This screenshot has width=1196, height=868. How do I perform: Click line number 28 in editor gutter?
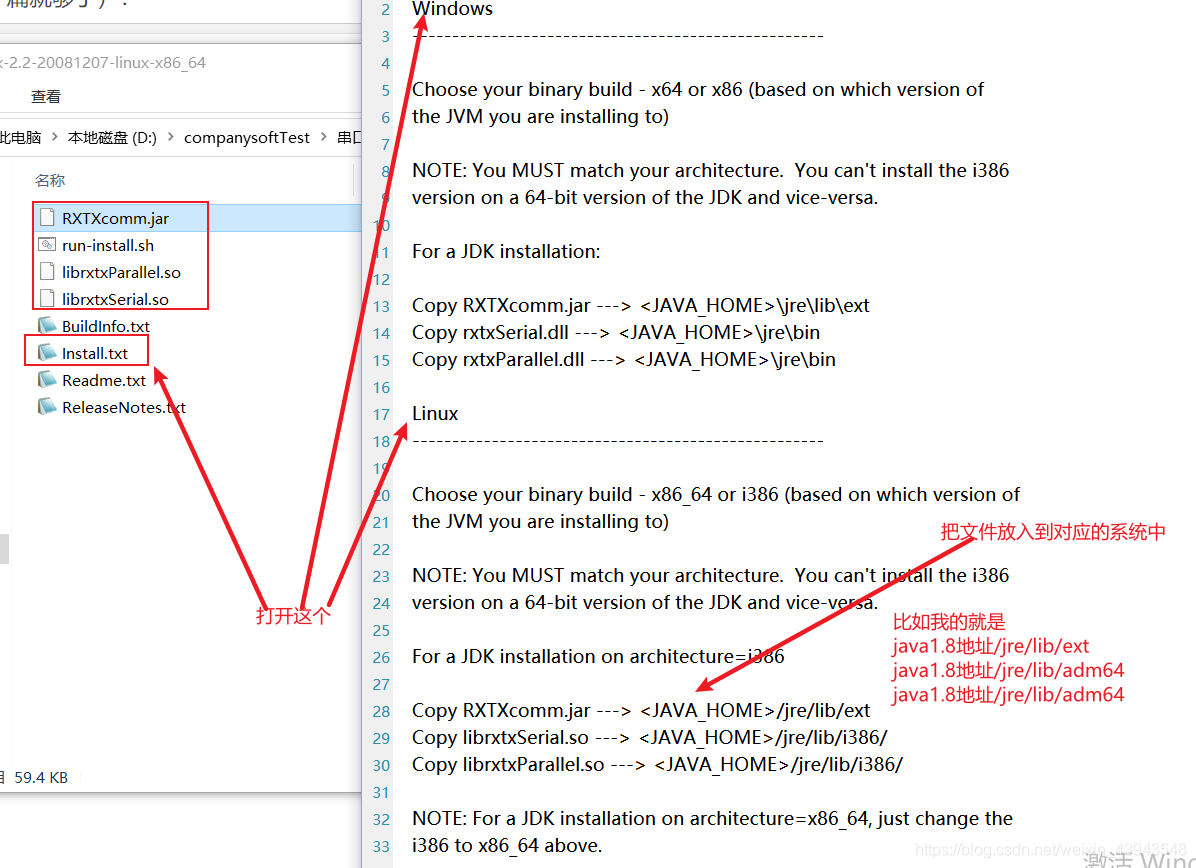(381, 712)
